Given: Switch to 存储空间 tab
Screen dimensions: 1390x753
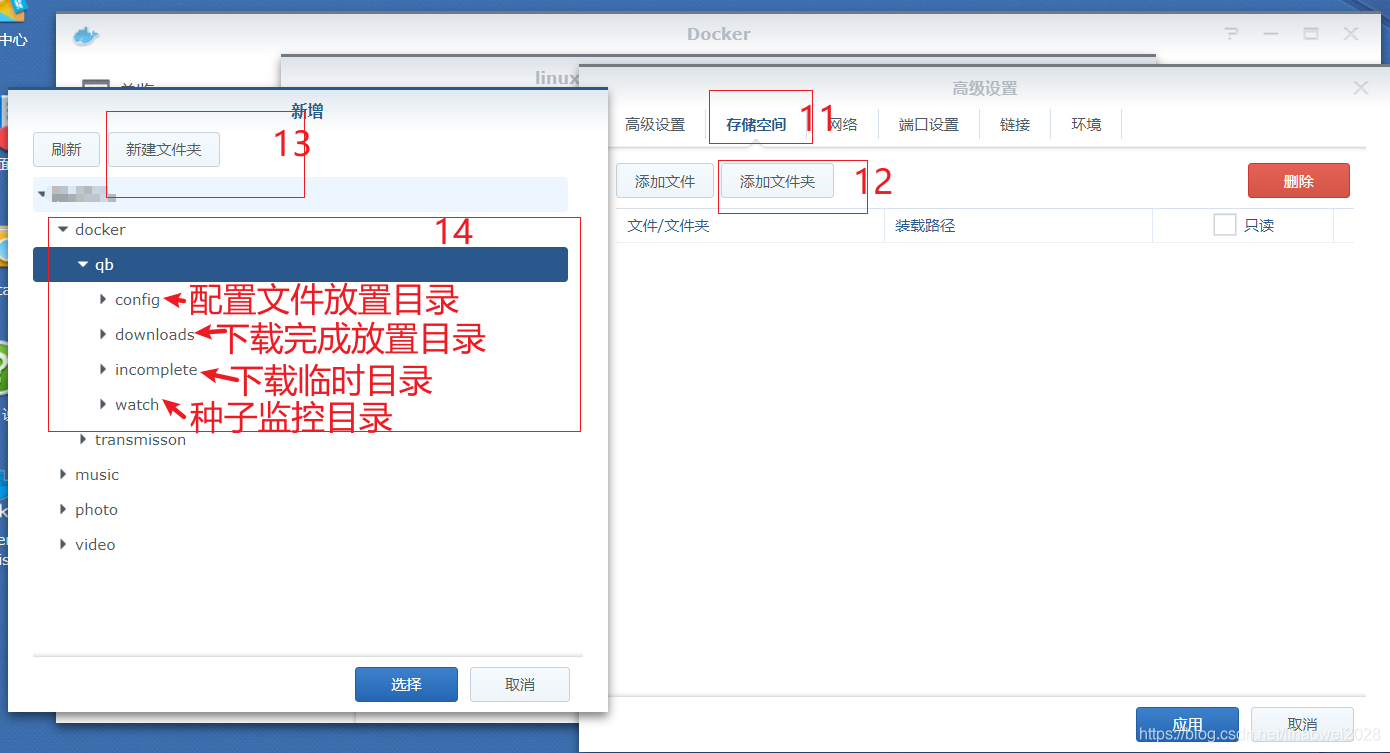Looking at the screenshot, I should (x=756, y=125).
